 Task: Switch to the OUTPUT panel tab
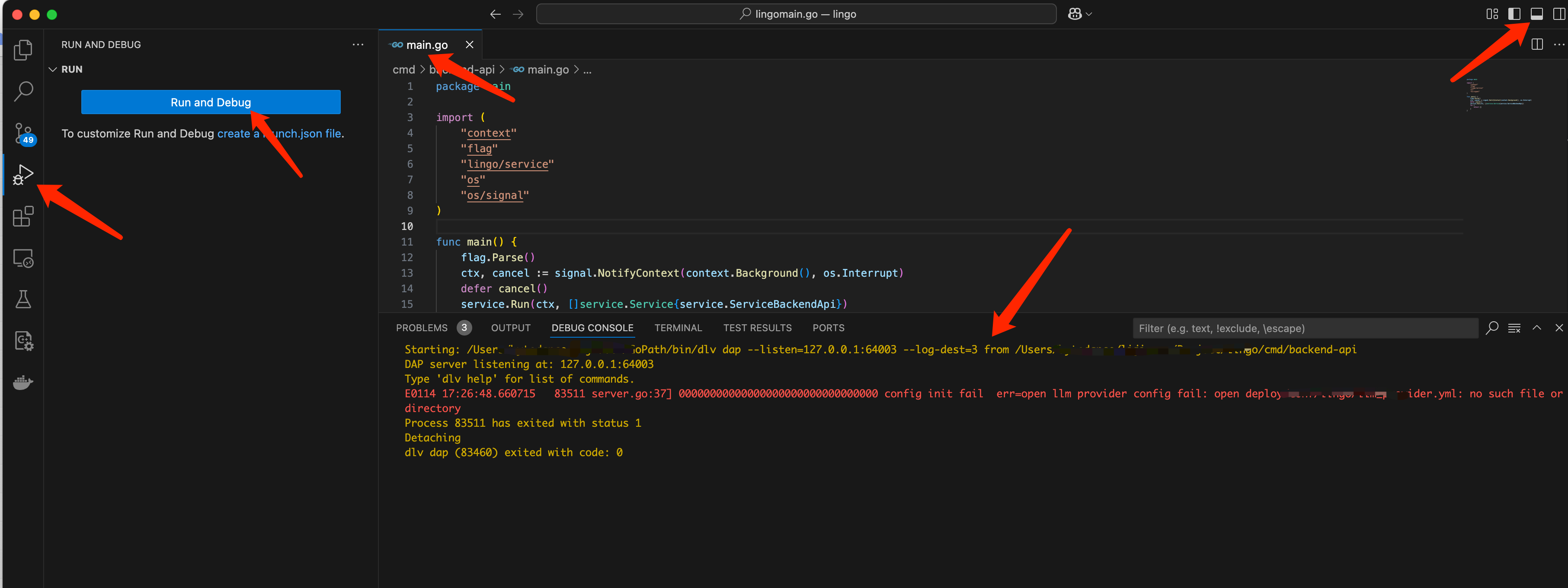(511, 327)
